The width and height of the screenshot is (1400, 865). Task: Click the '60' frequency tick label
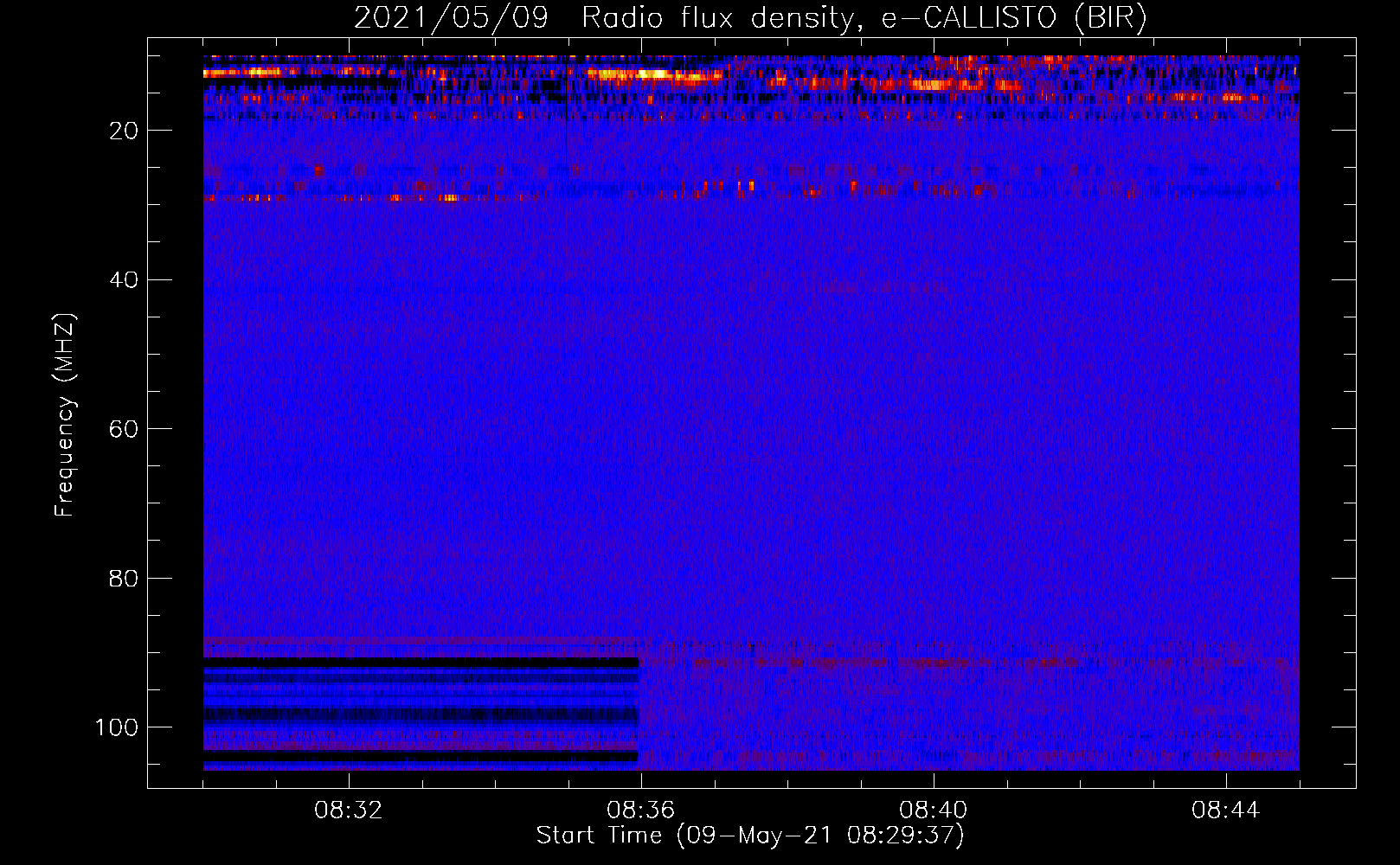tap(124, 429)
